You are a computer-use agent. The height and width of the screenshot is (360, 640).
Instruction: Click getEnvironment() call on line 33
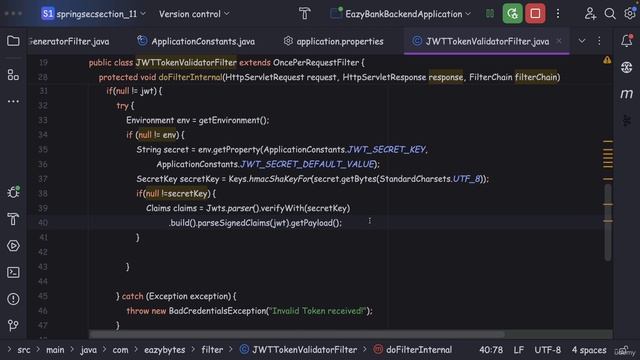tap(233, 120)
